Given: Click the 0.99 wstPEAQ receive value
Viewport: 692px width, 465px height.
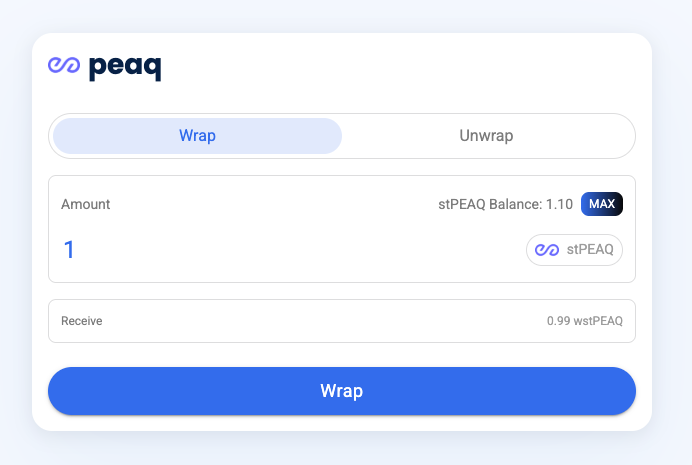Looking at the screenshot, I should click(585, 321).
